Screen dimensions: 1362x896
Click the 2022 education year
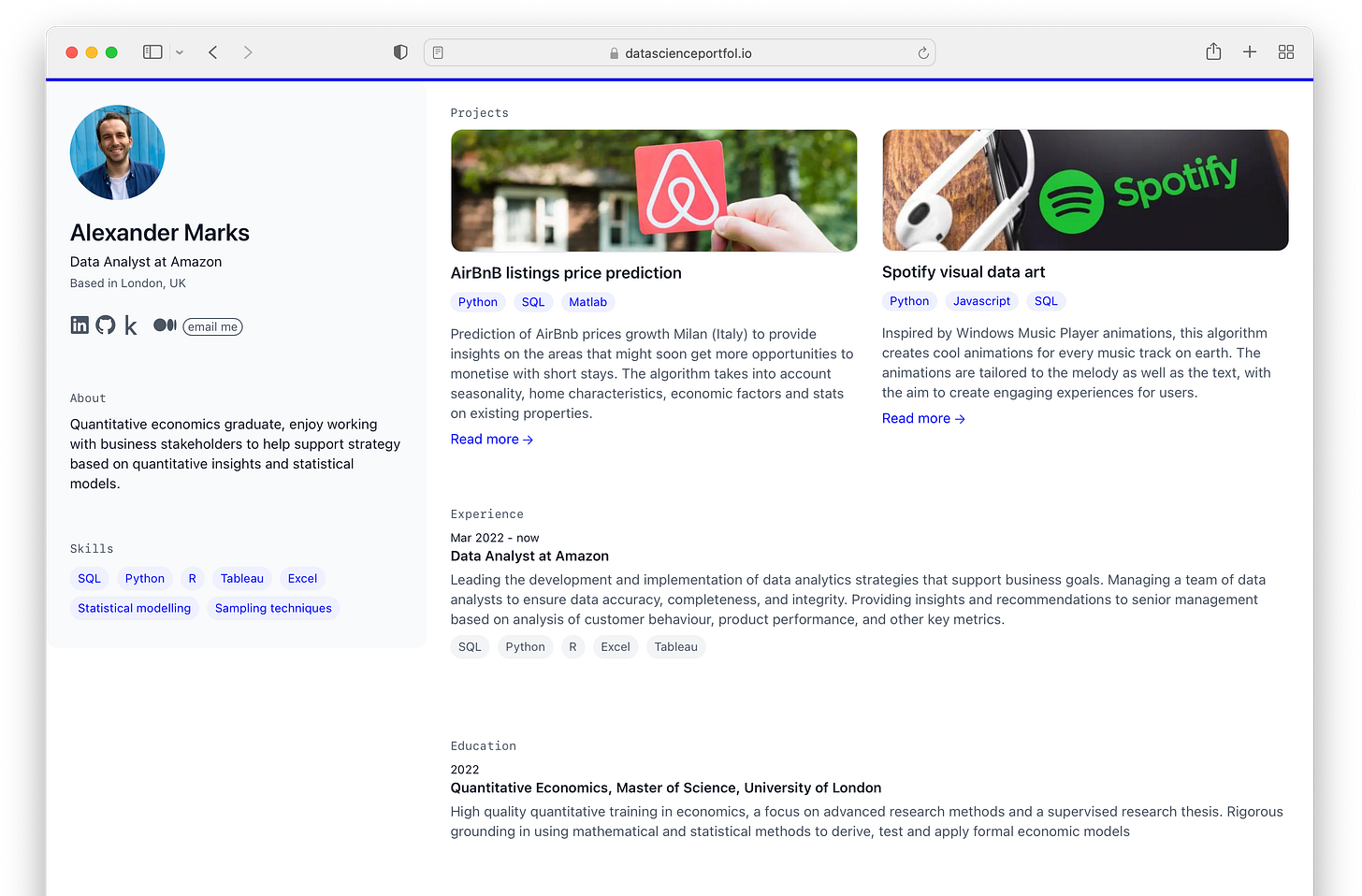tap(465, 770)
